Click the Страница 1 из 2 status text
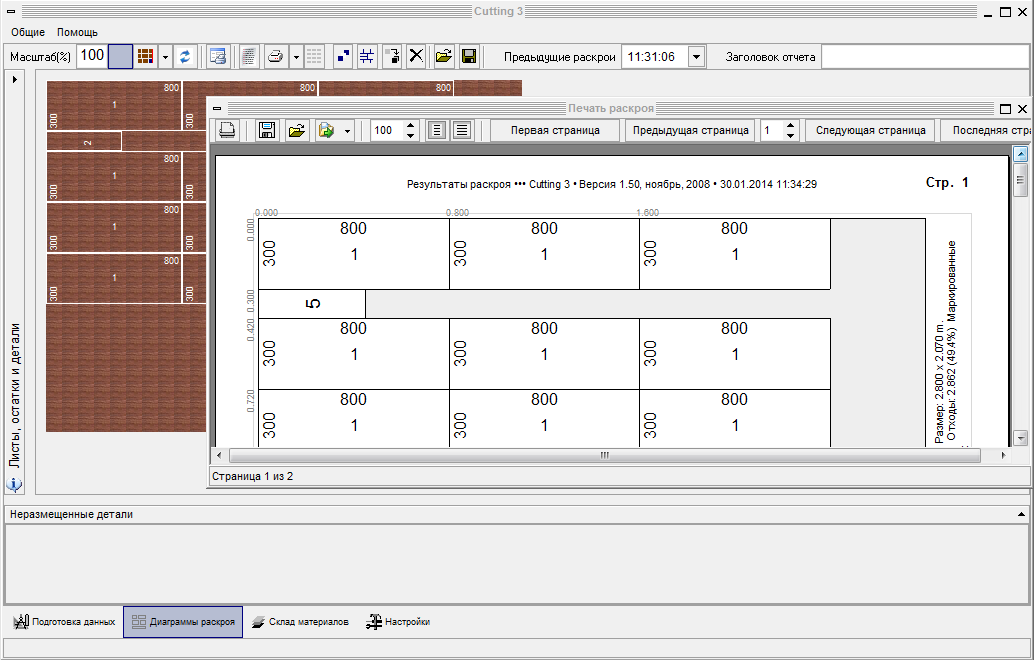Screen dimensions: 1034x660 (253, 476)
